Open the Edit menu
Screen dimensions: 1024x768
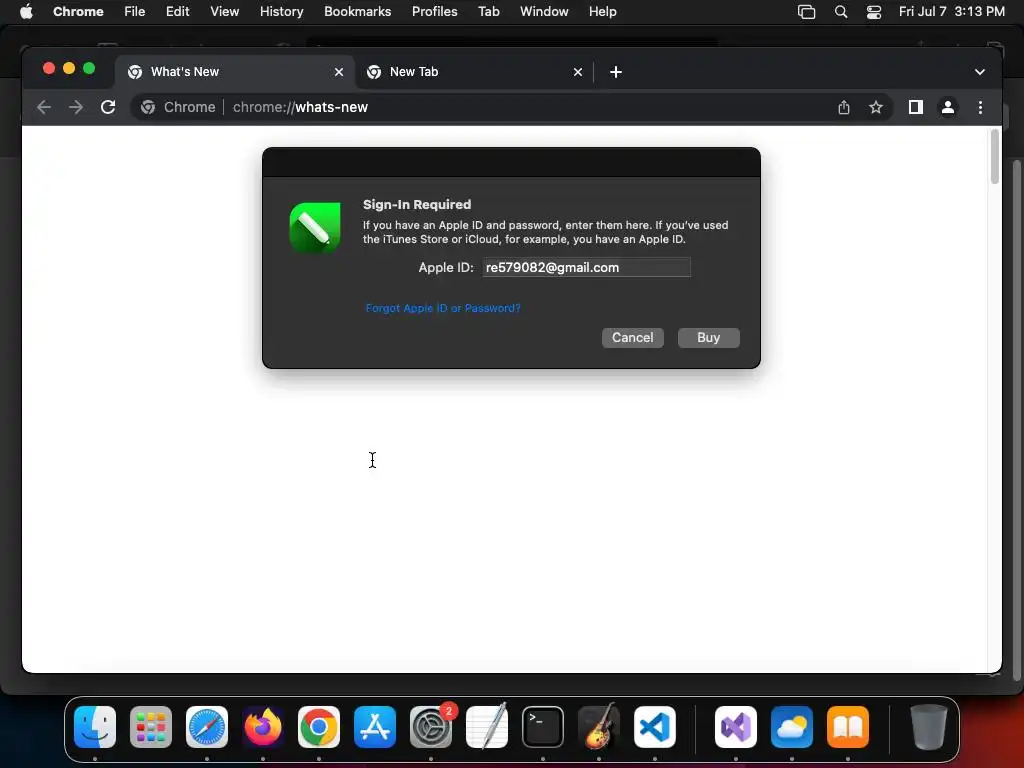coord(178,12)
